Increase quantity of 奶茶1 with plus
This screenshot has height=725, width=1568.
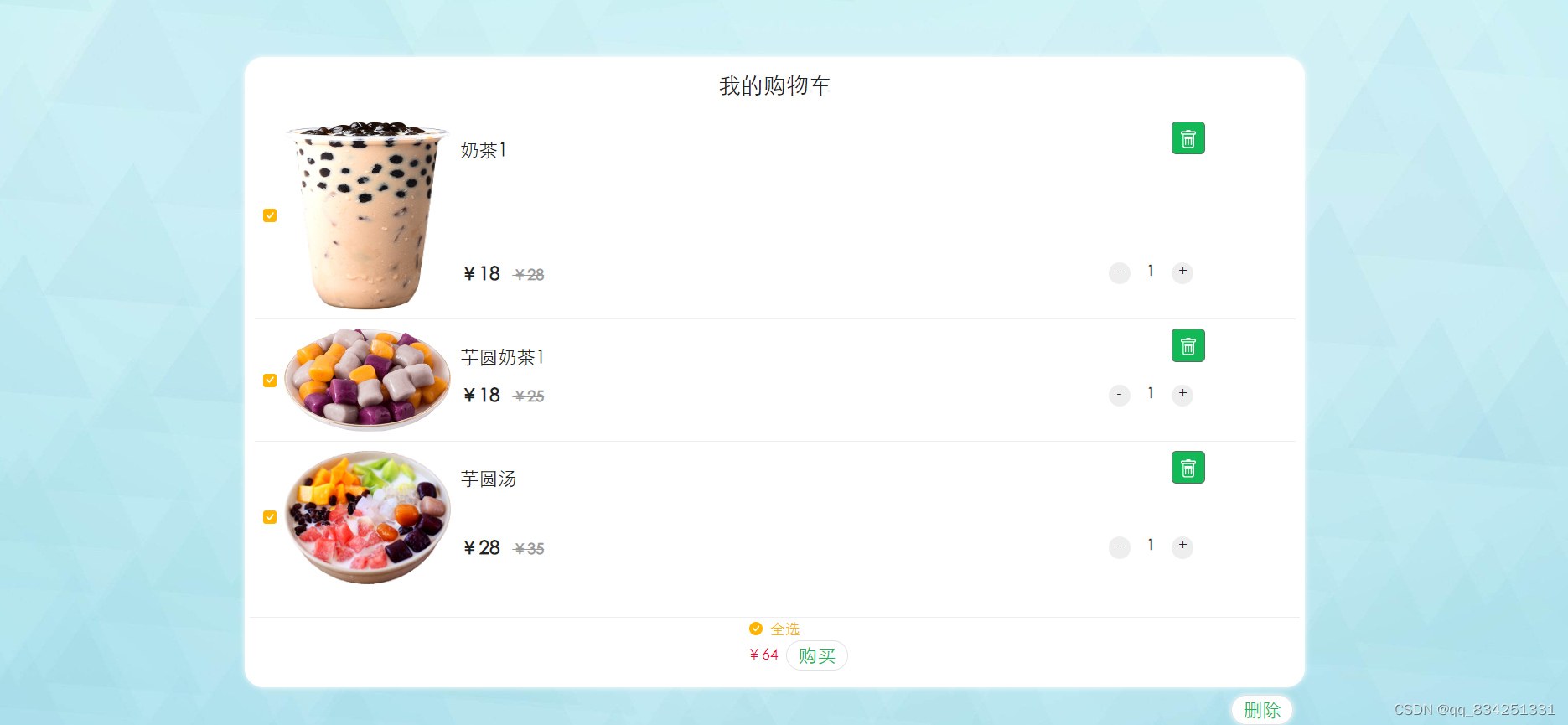1182,272
